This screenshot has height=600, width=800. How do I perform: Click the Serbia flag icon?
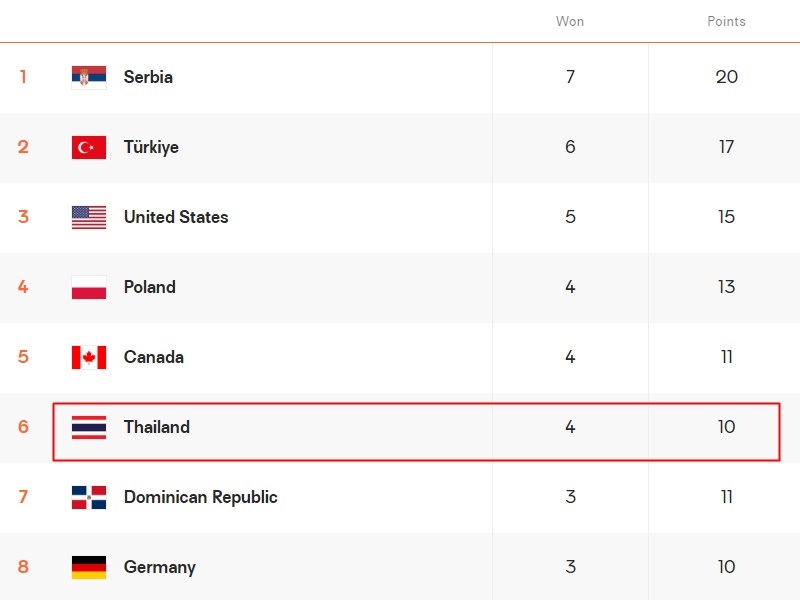pos(89,77)
